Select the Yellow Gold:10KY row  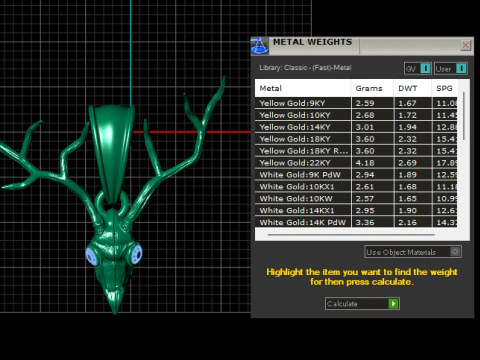click(356, 115)
